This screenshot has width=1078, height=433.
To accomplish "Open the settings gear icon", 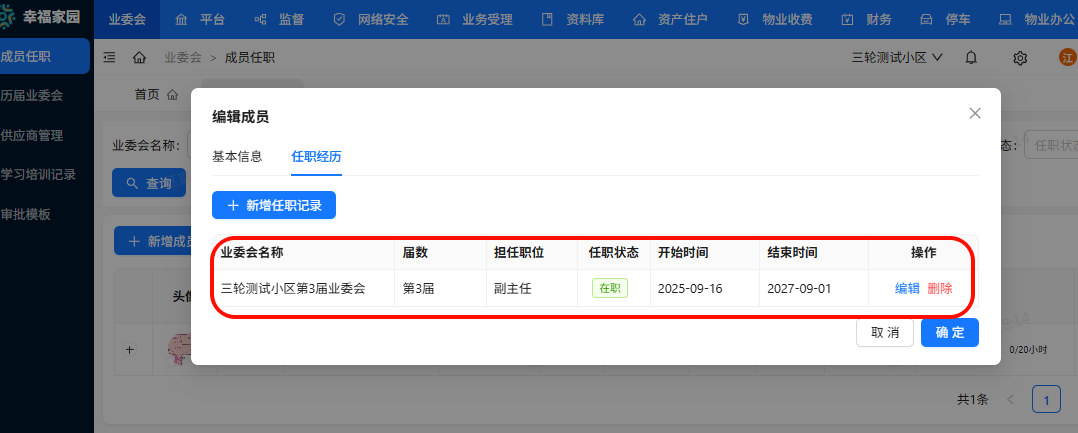I will pyautogui.click(x=1020, y=58).
